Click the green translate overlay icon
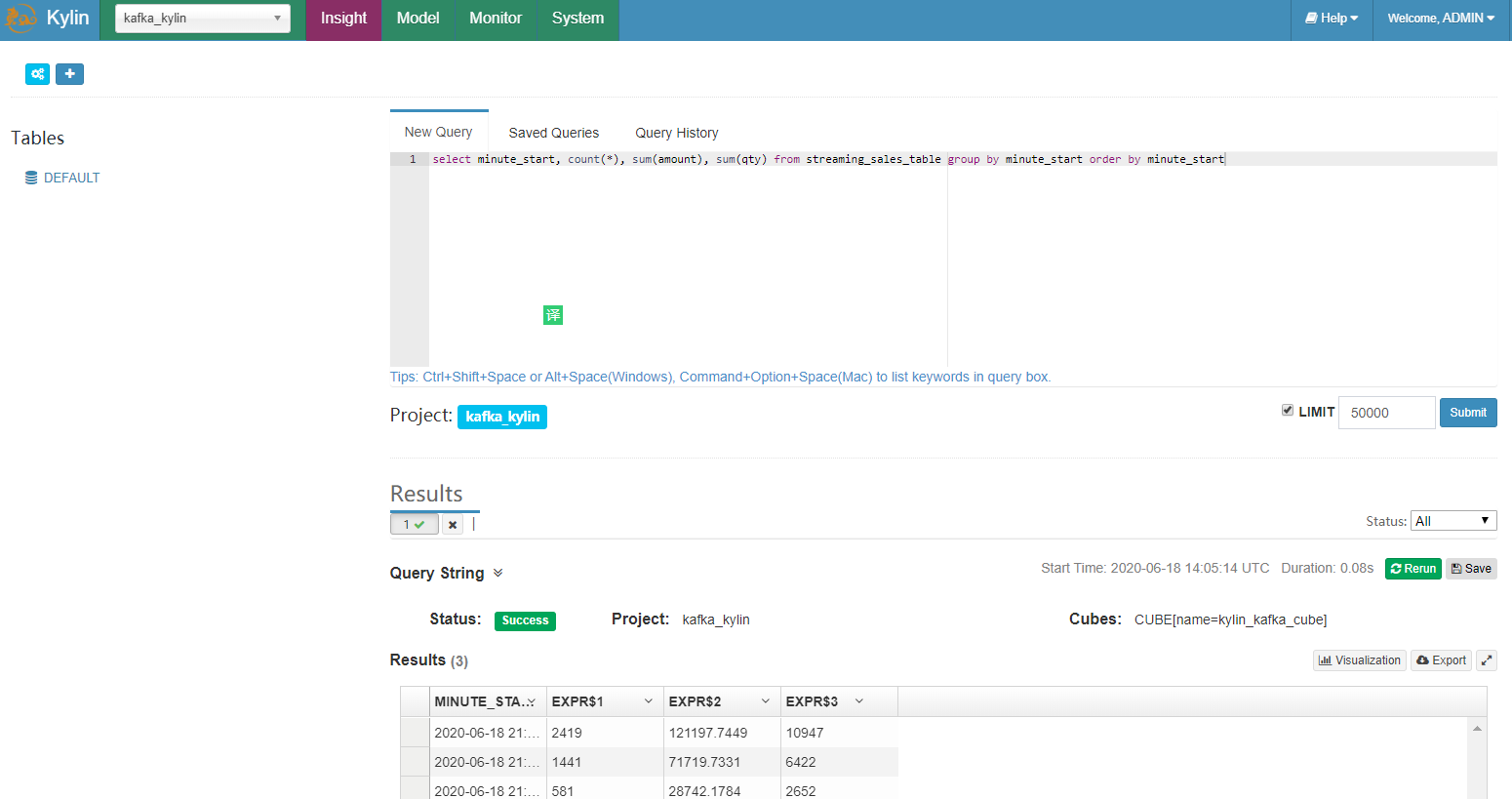This screenshot has width=1512, height=799. pos(553,315)
